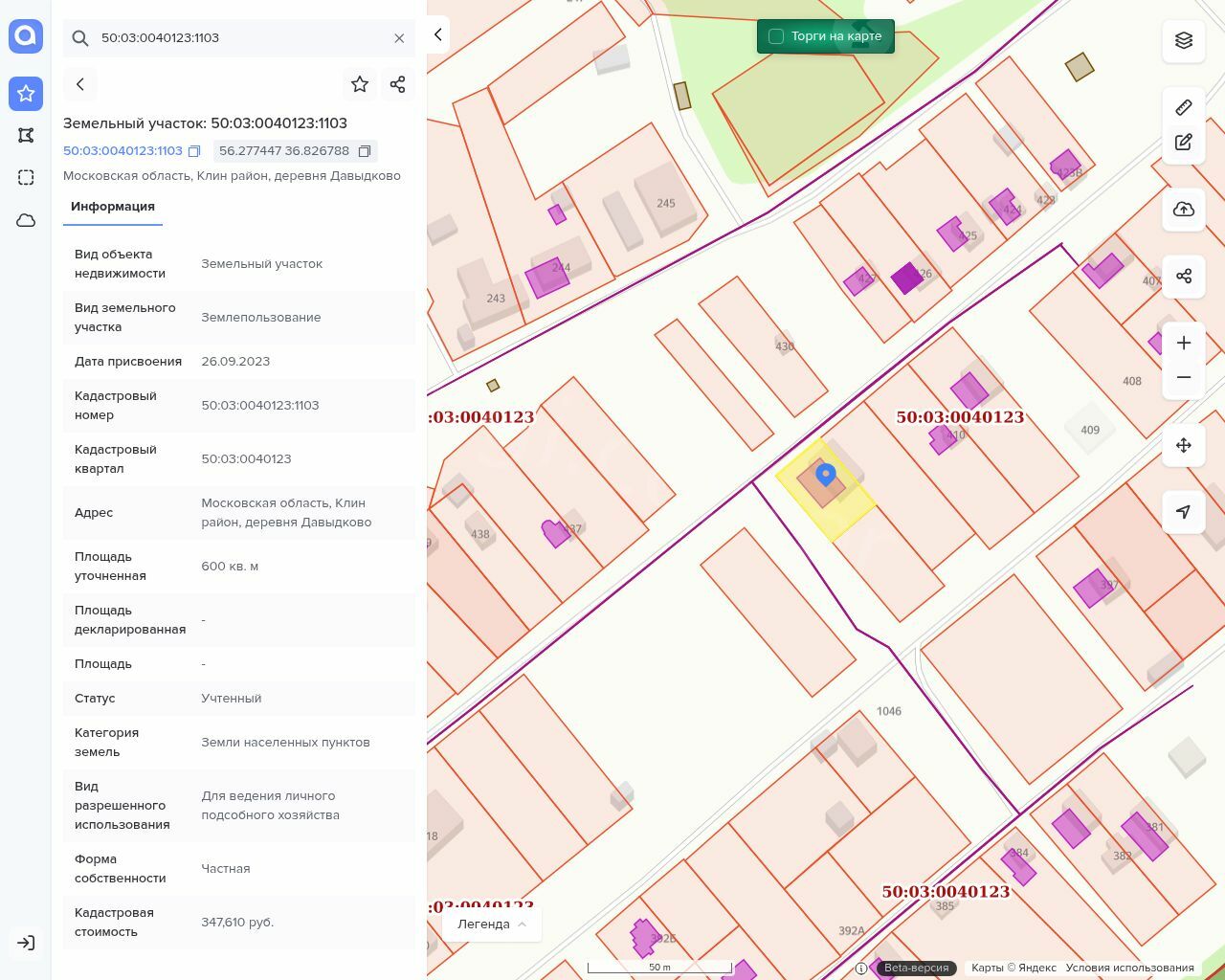Viewport: 1225px width, 980px height.
Task: Open the polygon drawing tool in sidebar
Action: tap(26, 135)
